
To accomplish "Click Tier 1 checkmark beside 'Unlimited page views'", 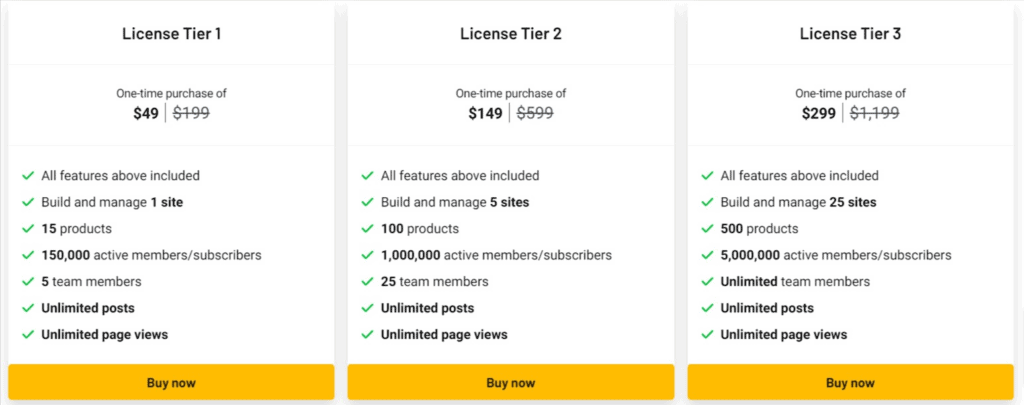I will pyautogui.click(x=28, y=335).
